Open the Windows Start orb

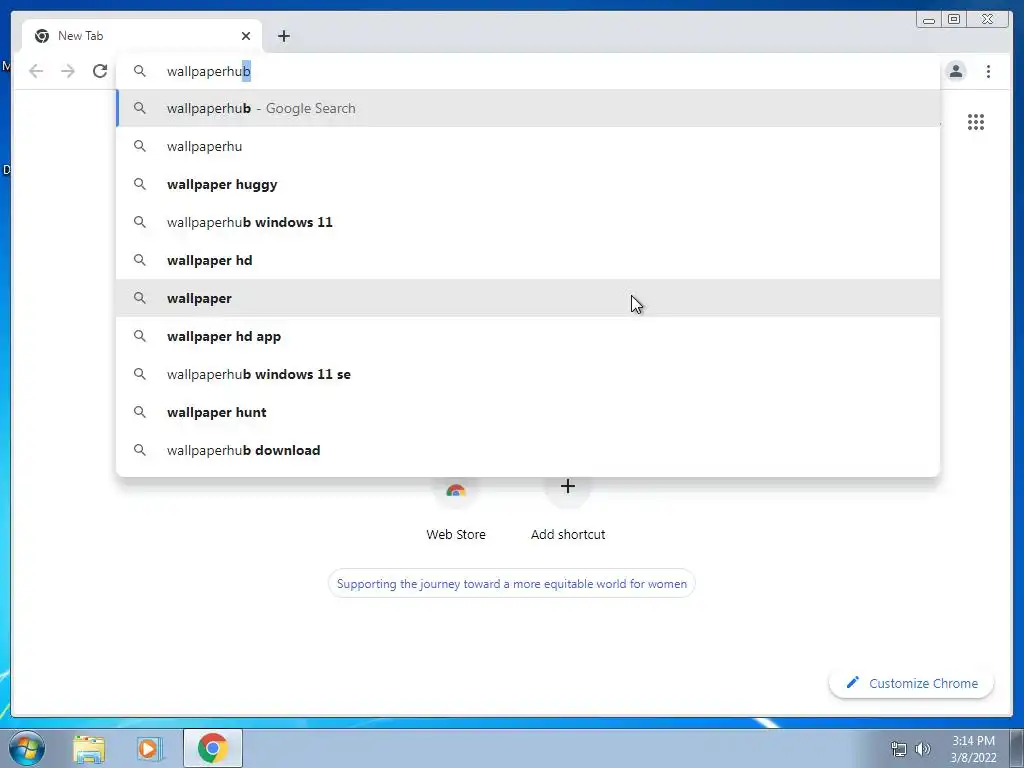27,748
